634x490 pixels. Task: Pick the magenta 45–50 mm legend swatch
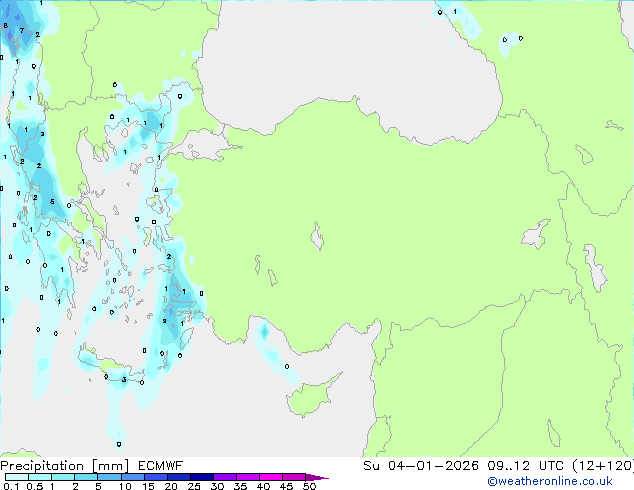coord(297,477)
